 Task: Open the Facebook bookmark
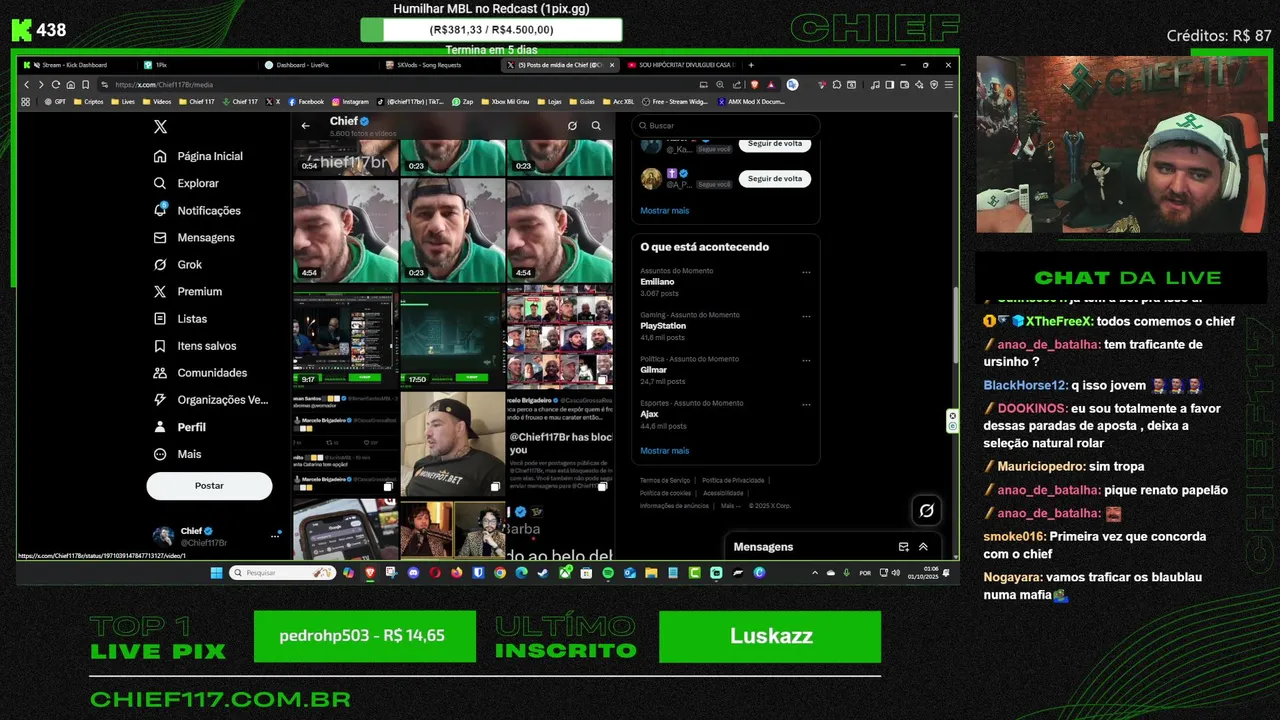click(x=306, y=101)
